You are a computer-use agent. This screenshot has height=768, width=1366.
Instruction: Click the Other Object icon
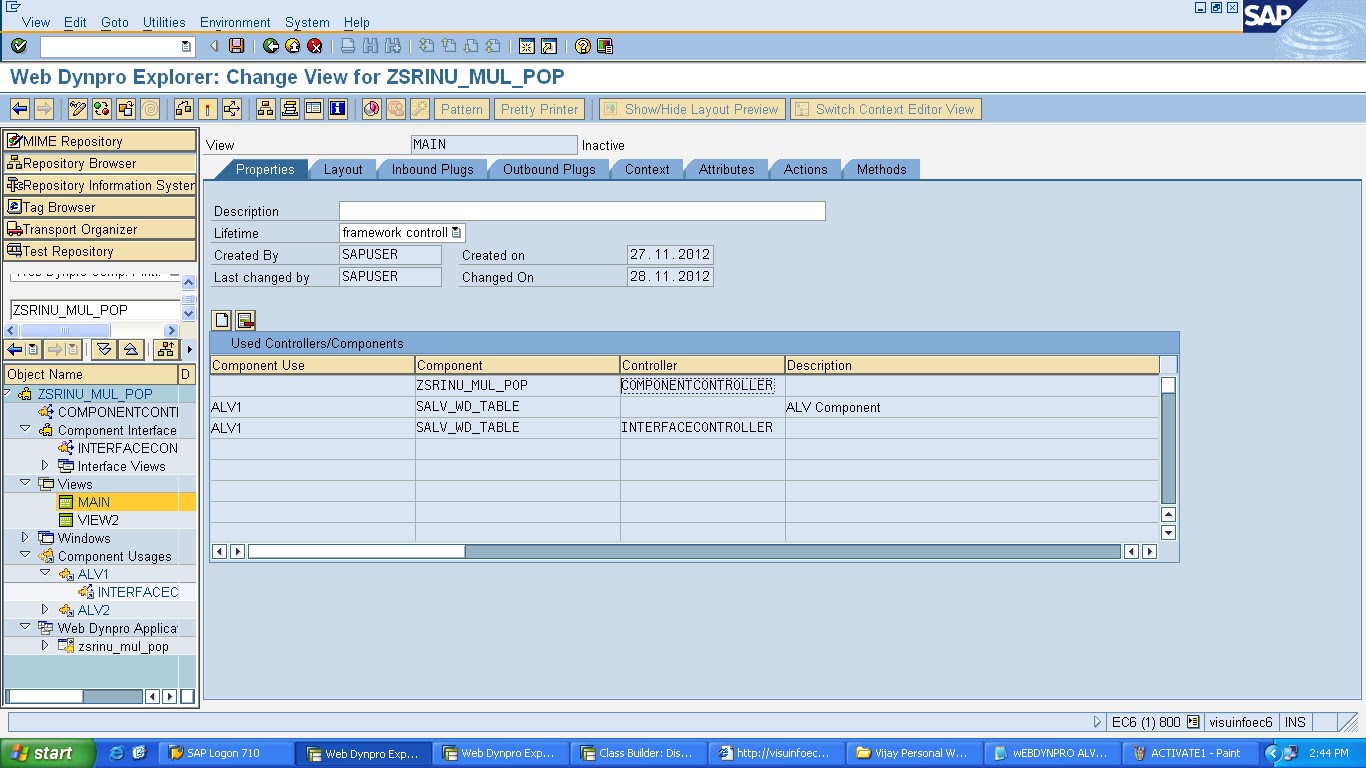tap(126, 109)
